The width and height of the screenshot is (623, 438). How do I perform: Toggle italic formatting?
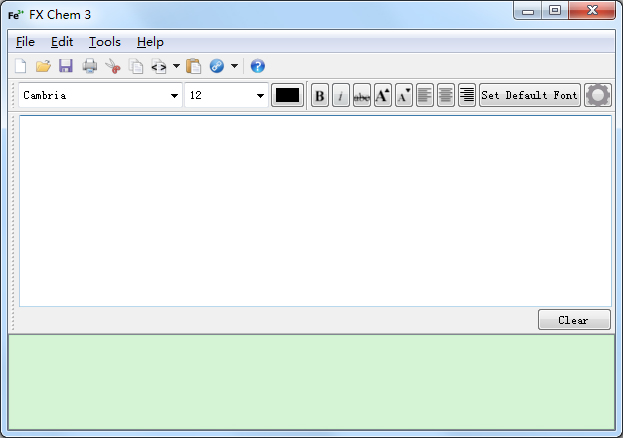(x=341, y=96)
